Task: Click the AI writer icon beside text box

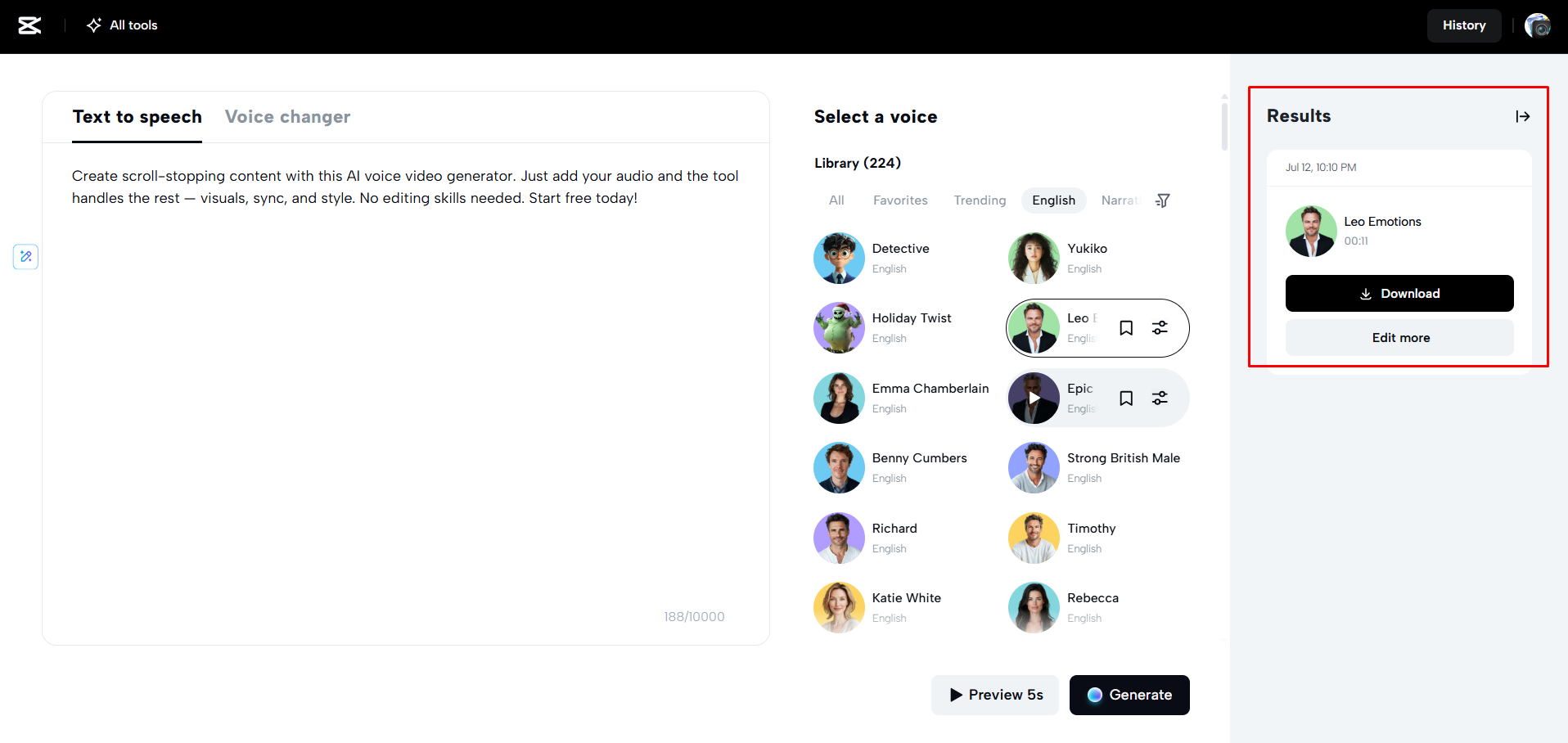Action: point(26,257)
